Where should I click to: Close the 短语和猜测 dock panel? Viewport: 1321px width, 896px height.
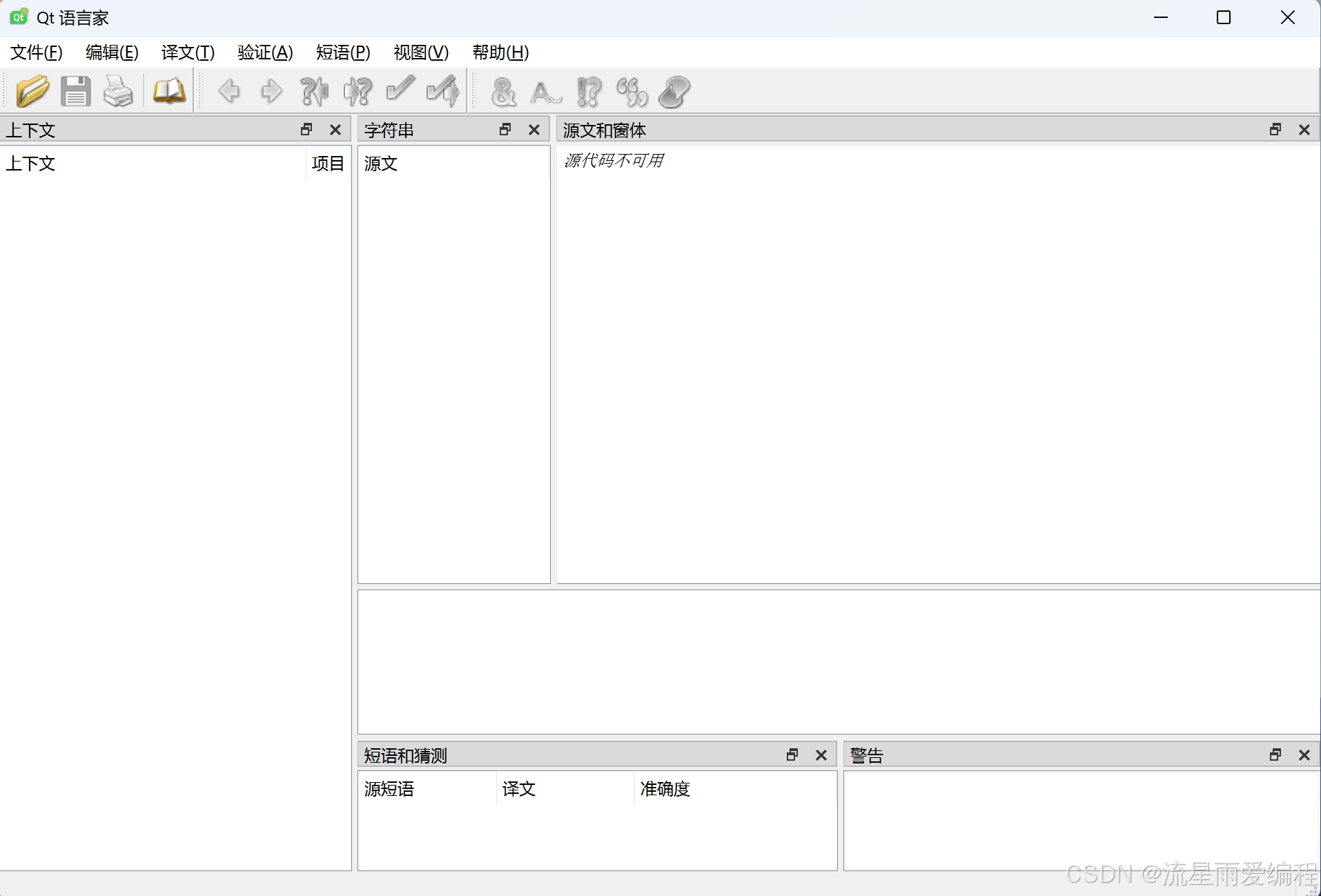[x=821, y=754]
